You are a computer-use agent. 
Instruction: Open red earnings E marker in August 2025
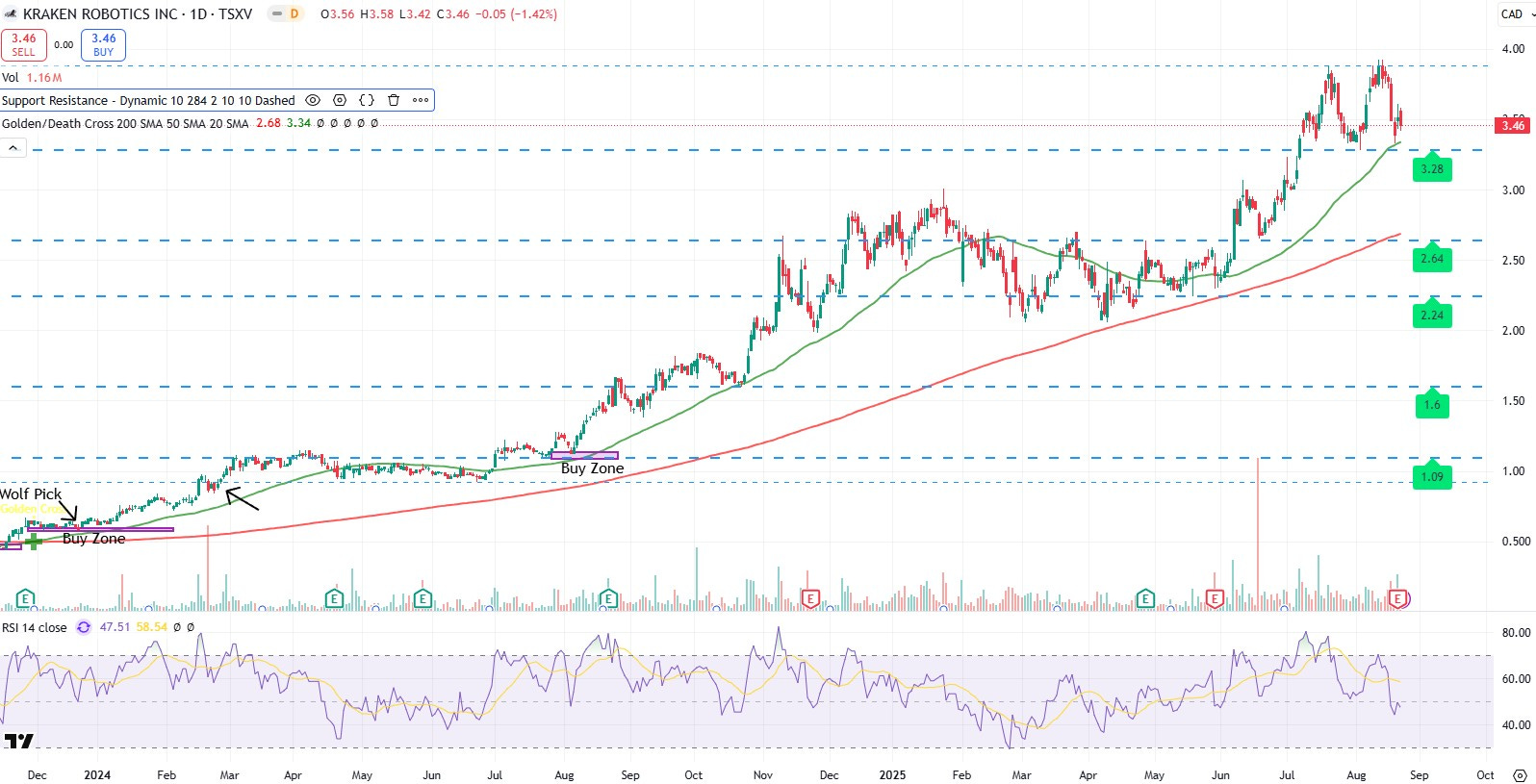tap(1397, 599)
